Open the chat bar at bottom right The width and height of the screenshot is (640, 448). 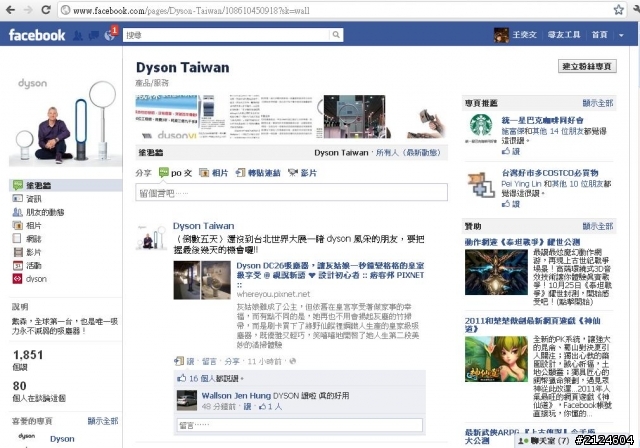coord(546,441)
